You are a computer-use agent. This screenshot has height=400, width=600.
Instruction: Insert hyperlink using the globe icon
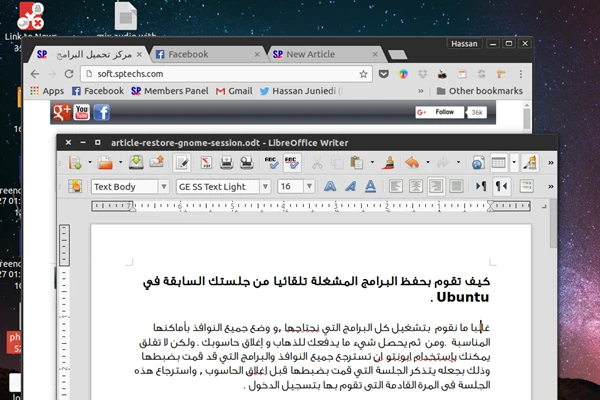tap(478, 163)
